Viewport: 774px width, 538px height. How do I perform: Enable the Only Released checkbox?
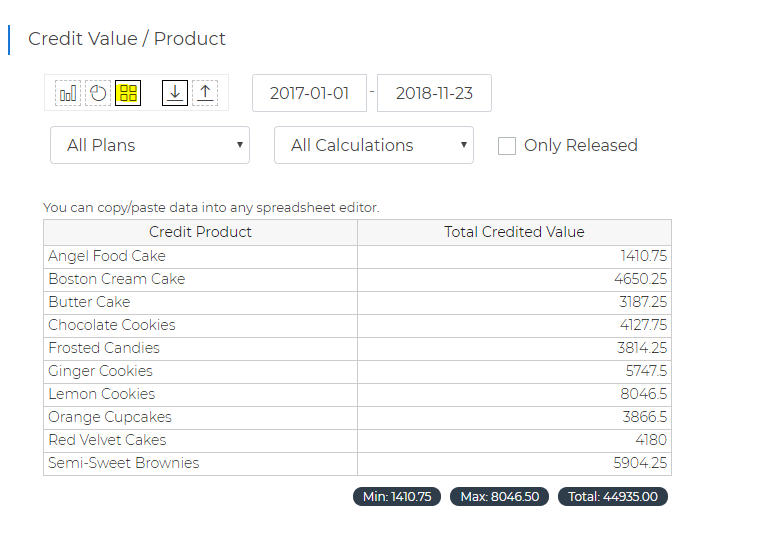[506, 146]
